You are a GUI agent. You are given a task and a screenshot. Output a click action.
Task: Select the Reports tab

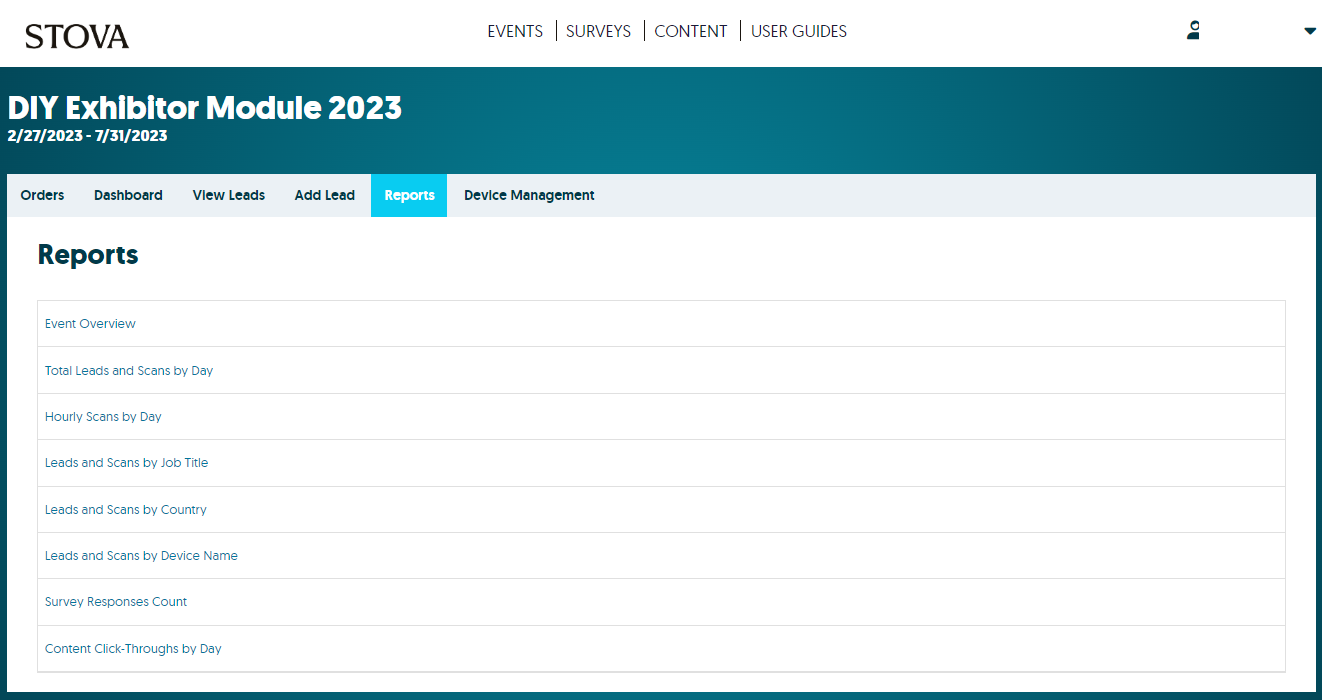point(409,195)
